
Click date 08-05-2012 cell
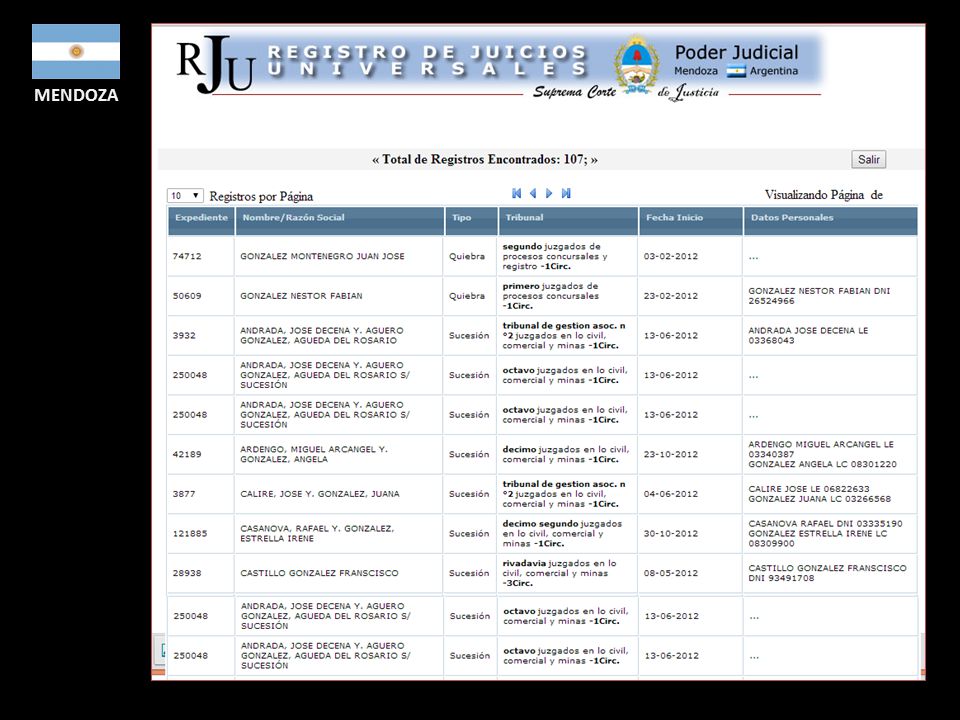tap(690, 574)
